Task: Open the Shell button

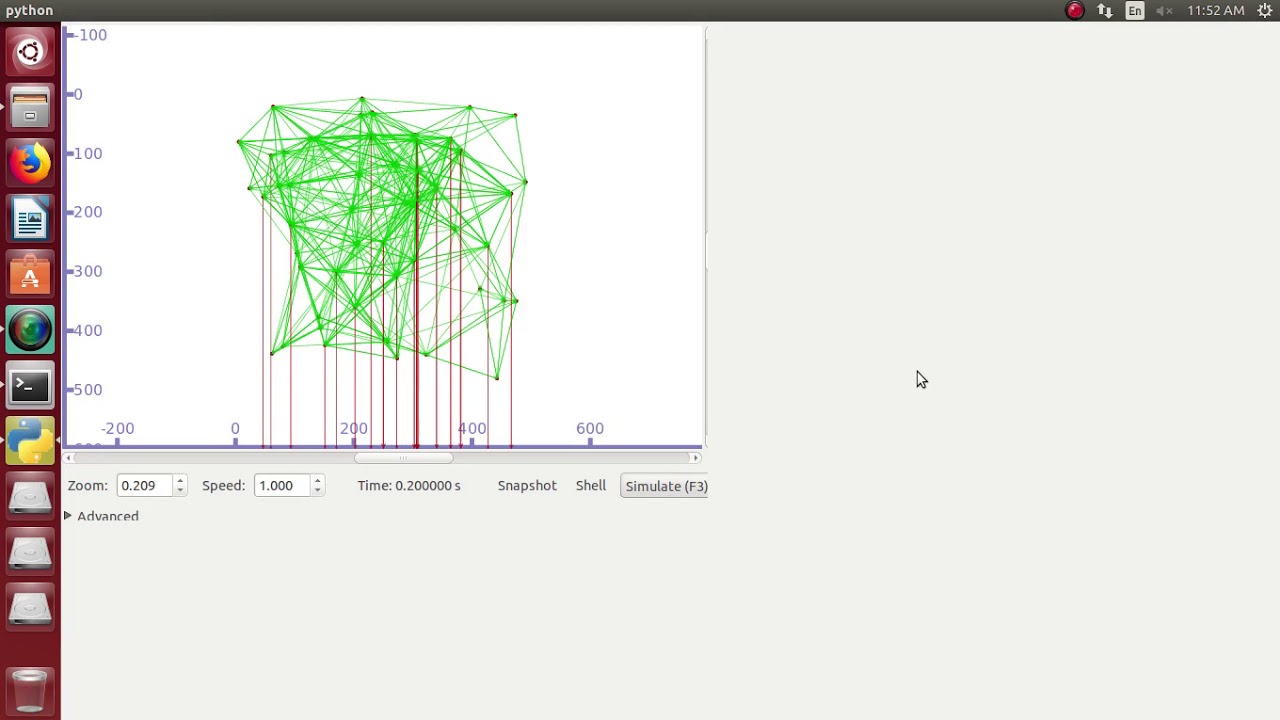Action: (x=591, y=486)
